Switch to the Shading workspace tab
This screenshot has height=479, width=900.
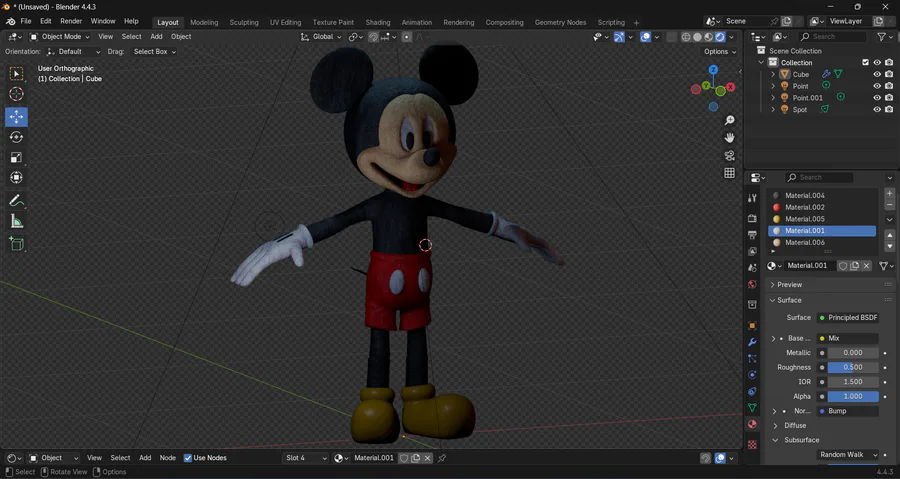pos(378,22)
